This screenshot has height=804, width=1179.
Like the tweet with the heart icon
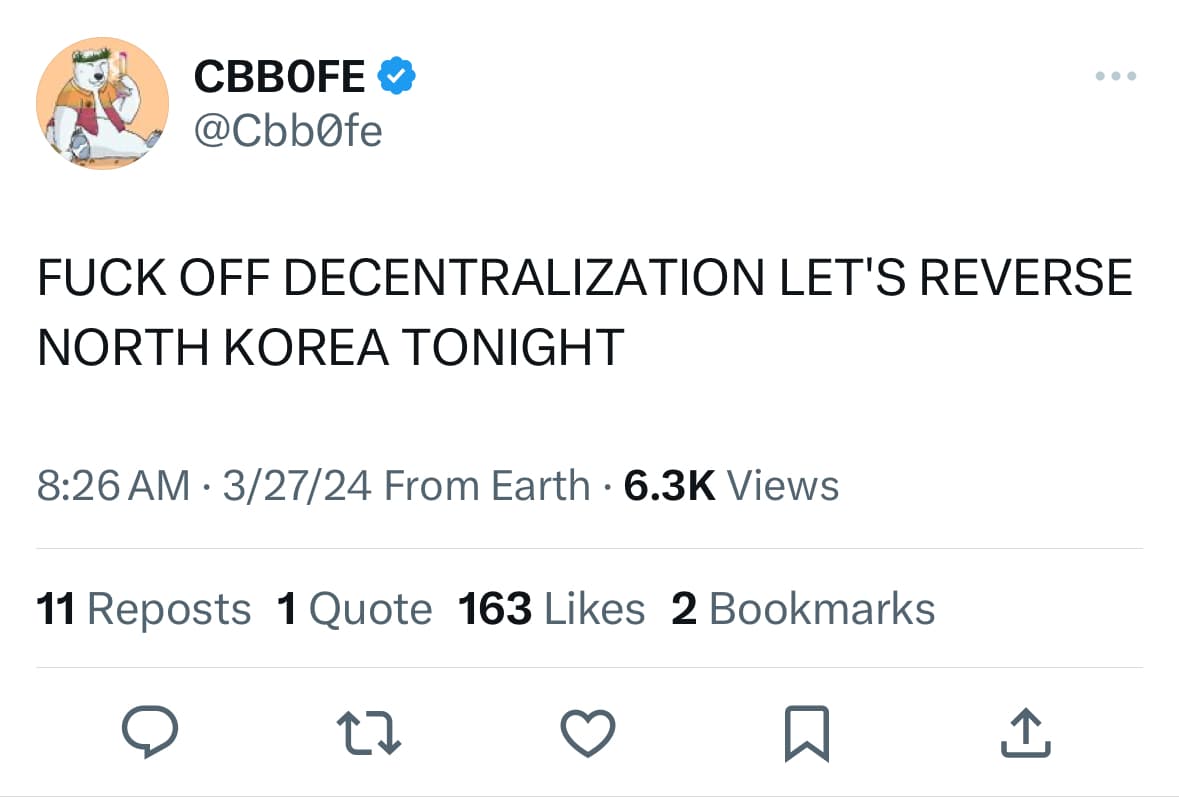pos(588,733)
